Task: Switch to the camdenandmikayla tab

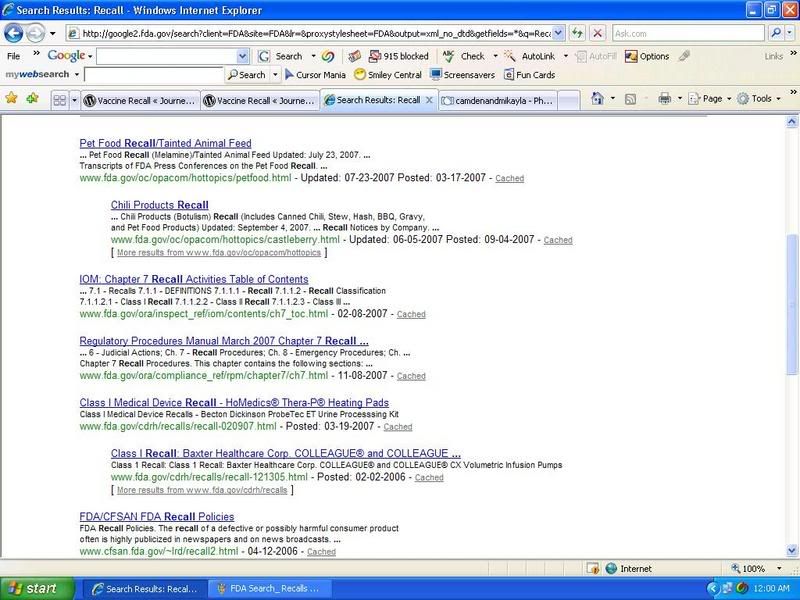Action: 498,101
